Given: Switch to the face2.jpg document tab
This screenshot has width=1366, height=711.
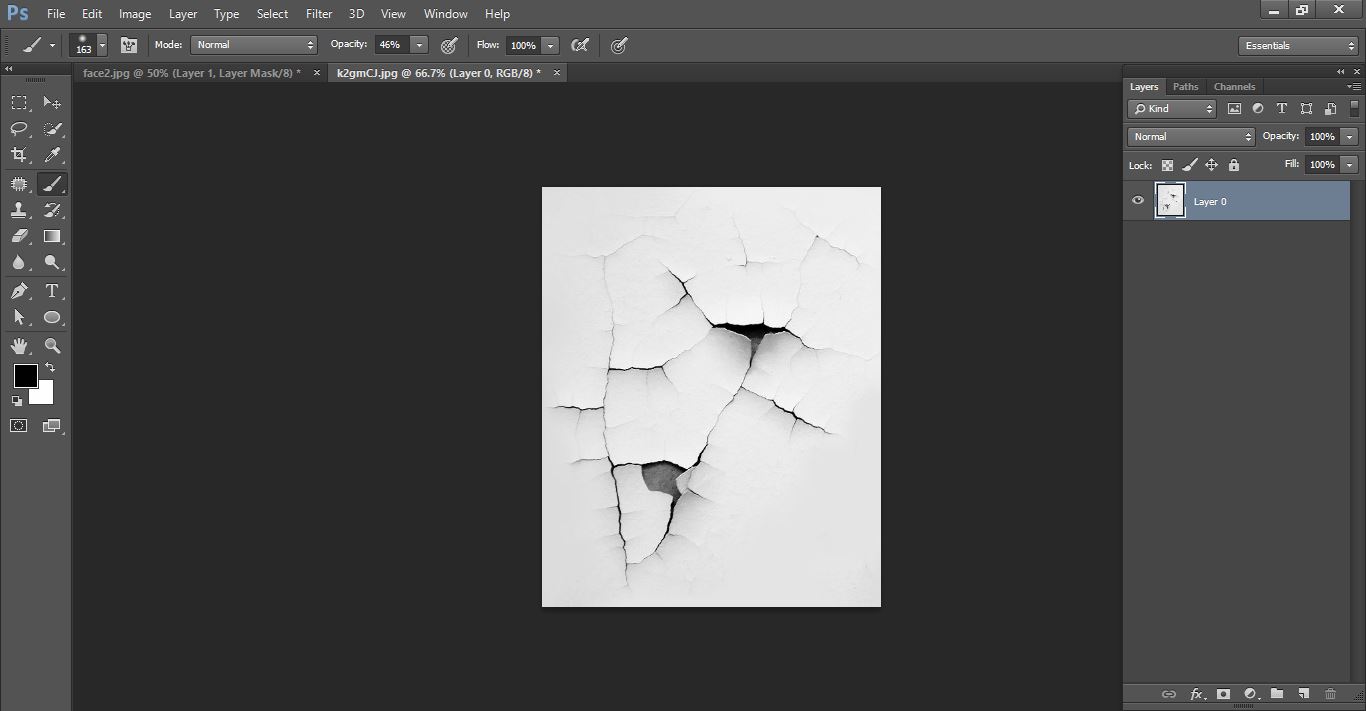Looking at the screenshot, I should (191, 73).
